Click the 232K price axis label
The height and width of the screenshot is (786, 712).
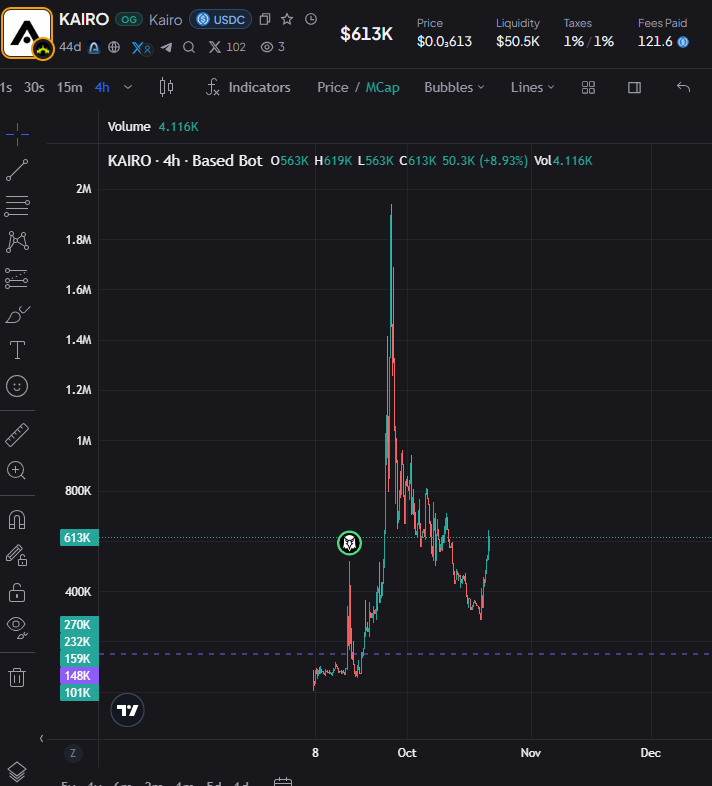[79, 642]
